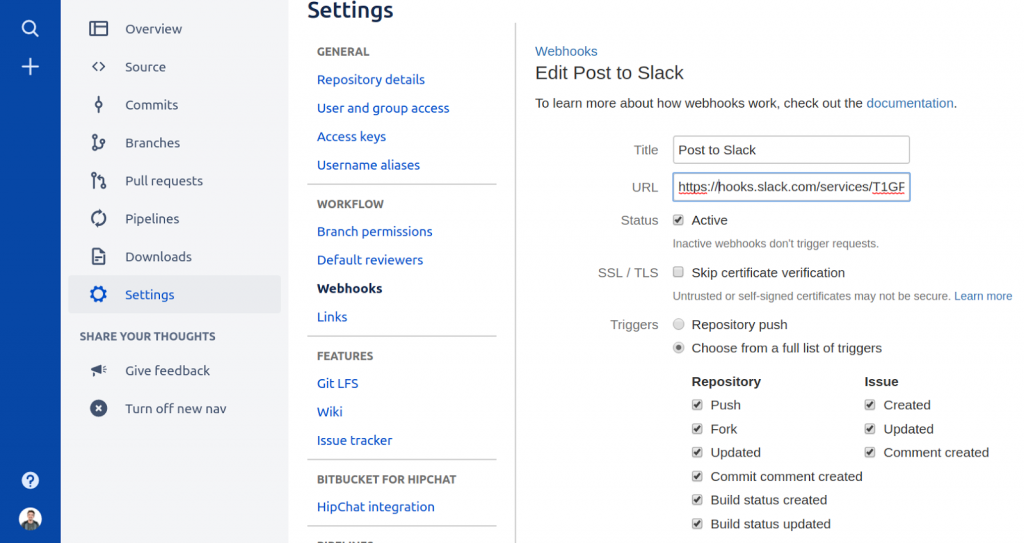
Task: Click the Turn off new nav X icon
Action: pos(99,408)
